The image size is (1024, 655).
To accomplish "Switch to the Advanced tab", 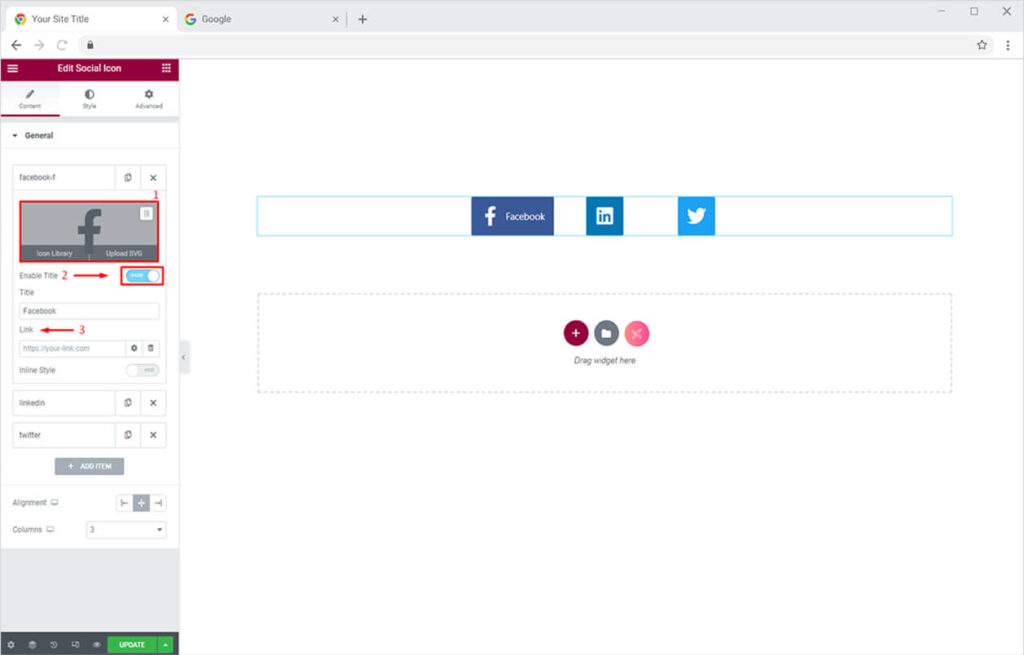I will pos(149,98).
